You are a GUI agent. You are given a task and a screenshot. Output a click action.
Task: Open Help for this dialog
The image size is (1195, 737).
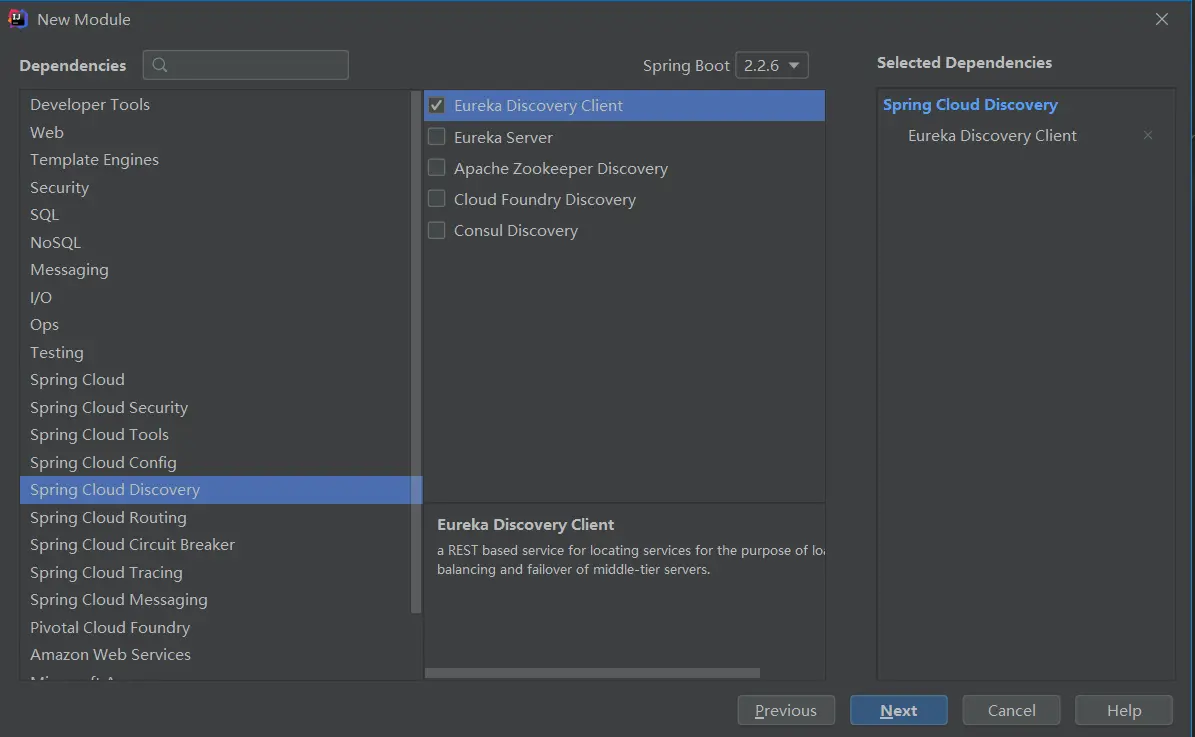1123,710
